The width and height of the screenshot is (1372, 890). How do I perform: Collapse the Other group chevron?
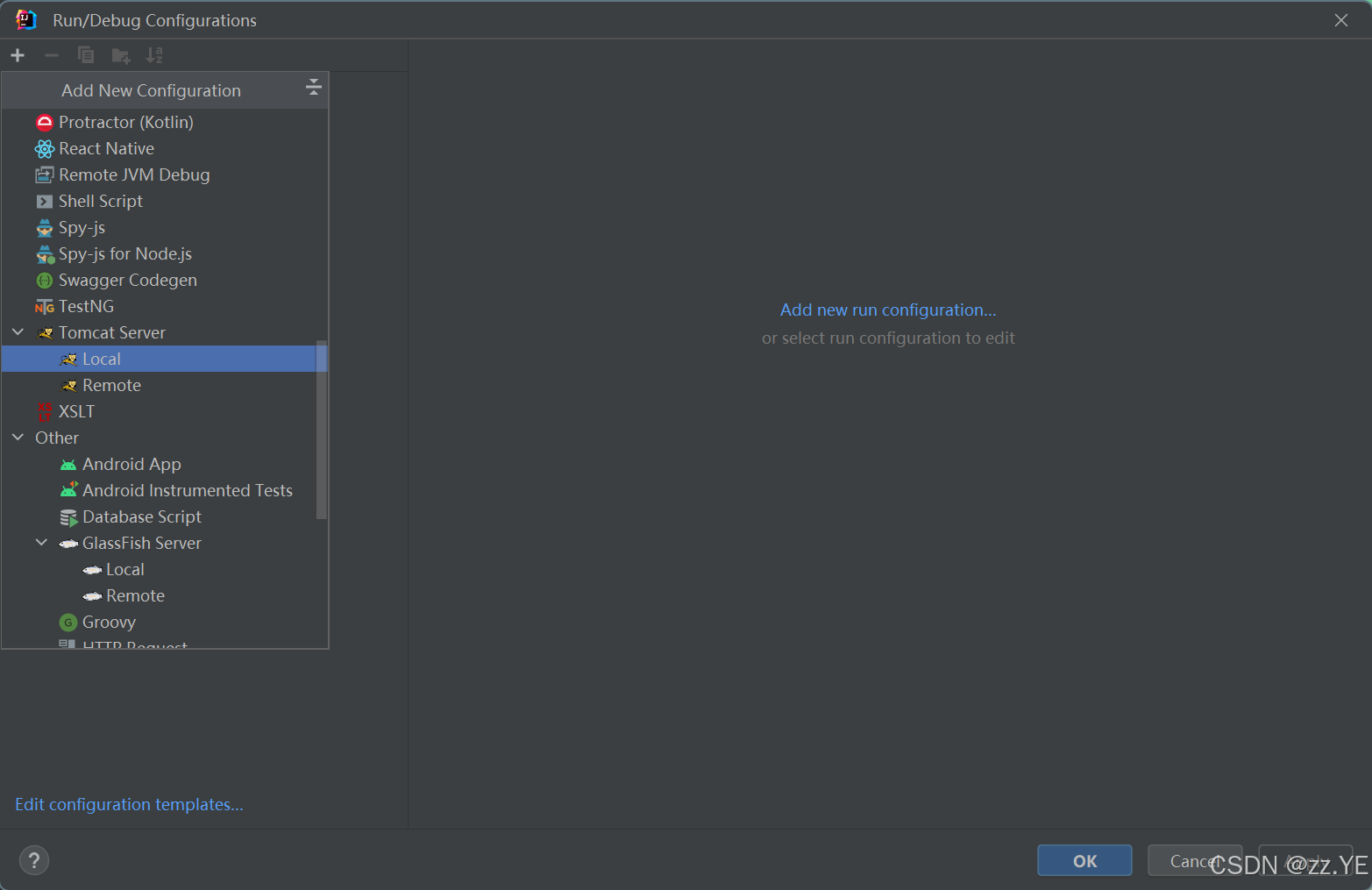(x=18, y=437)
